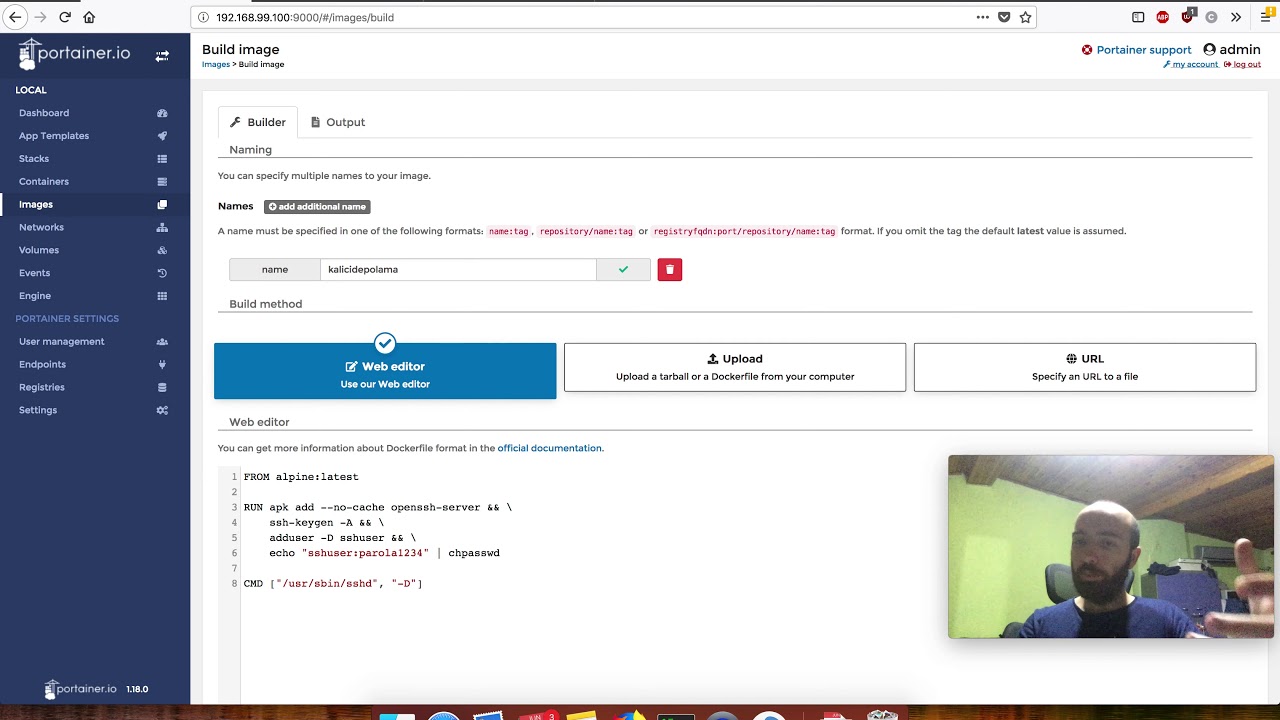Click the Registries database icon
Viewport: 1280px width, 720px height.
(162, 388)
